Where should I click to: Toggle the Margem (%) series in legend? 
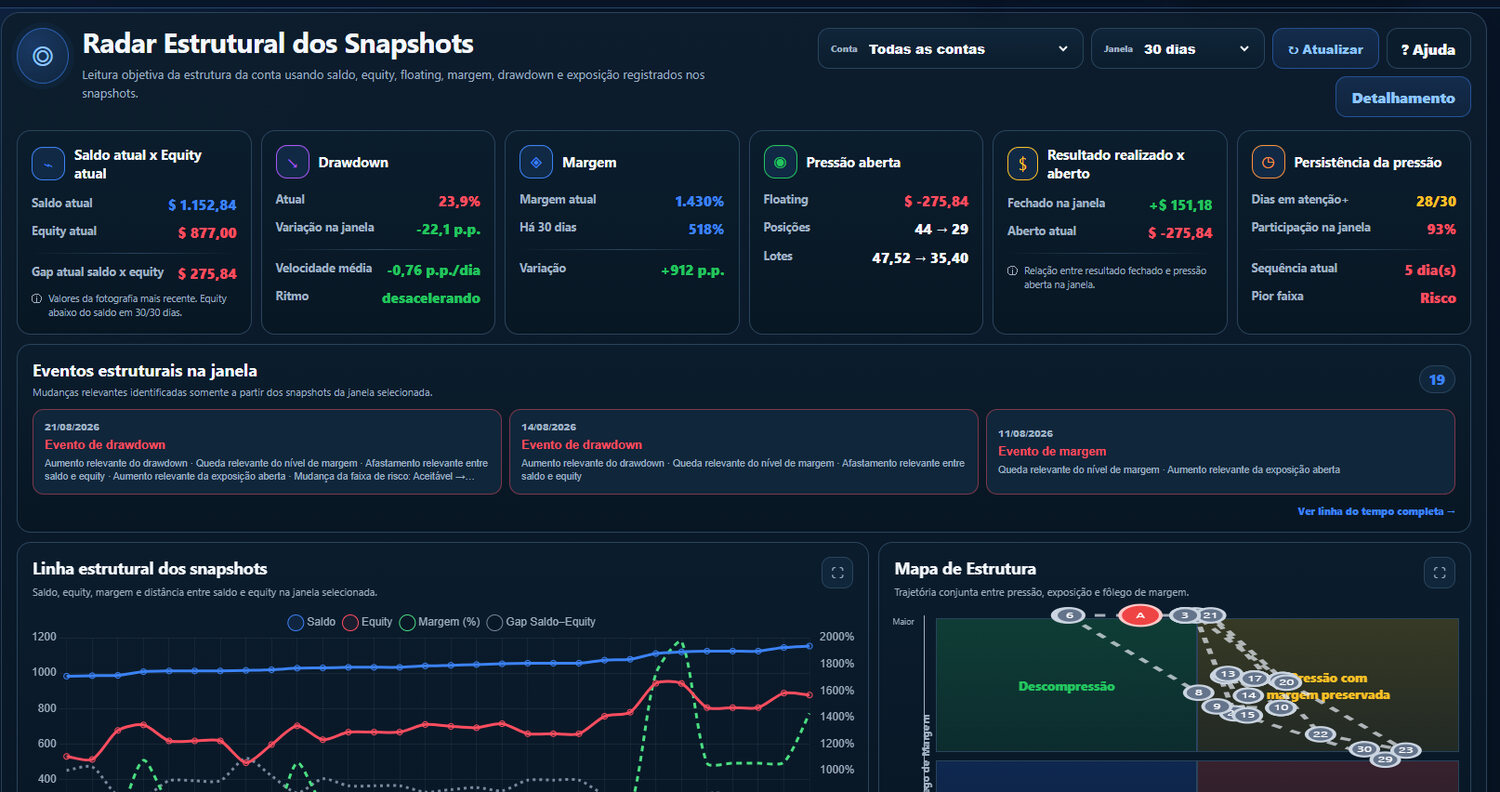pyautogui.click(x=439, y=622)
